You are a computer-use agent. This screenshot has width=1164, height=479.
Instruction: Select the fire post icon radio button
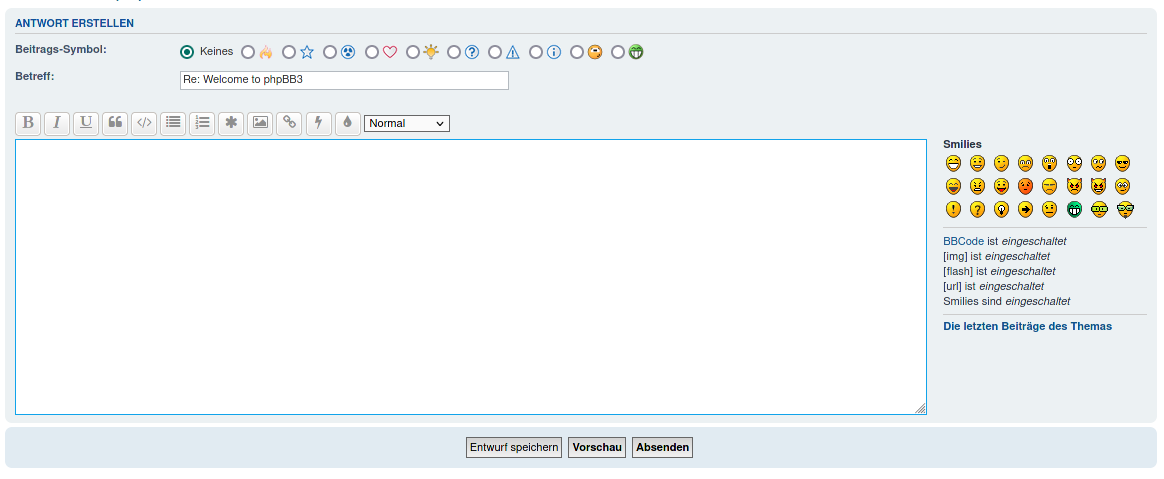248,52
